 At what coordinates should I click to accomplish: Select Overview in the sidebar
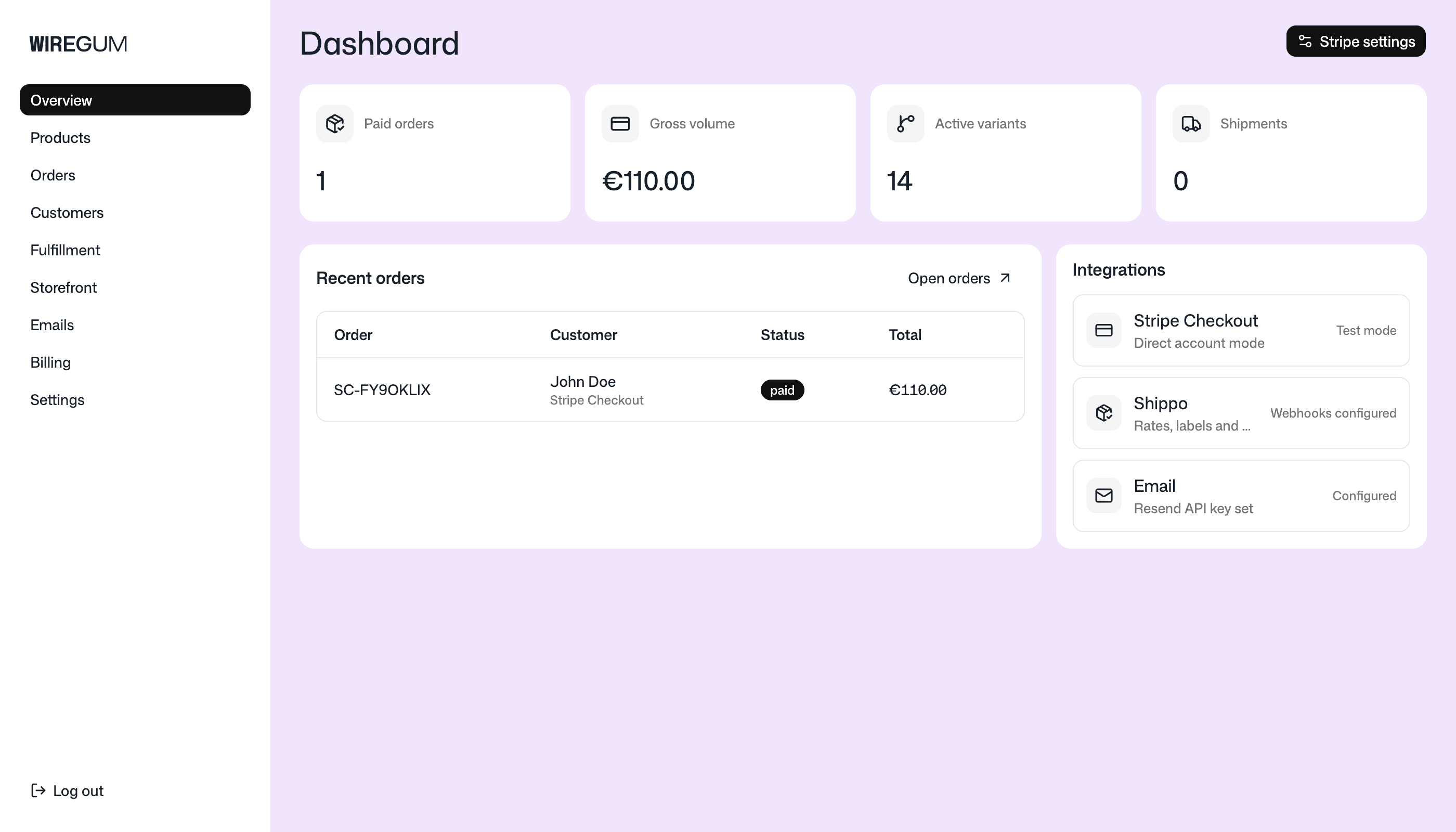point(135,100)
